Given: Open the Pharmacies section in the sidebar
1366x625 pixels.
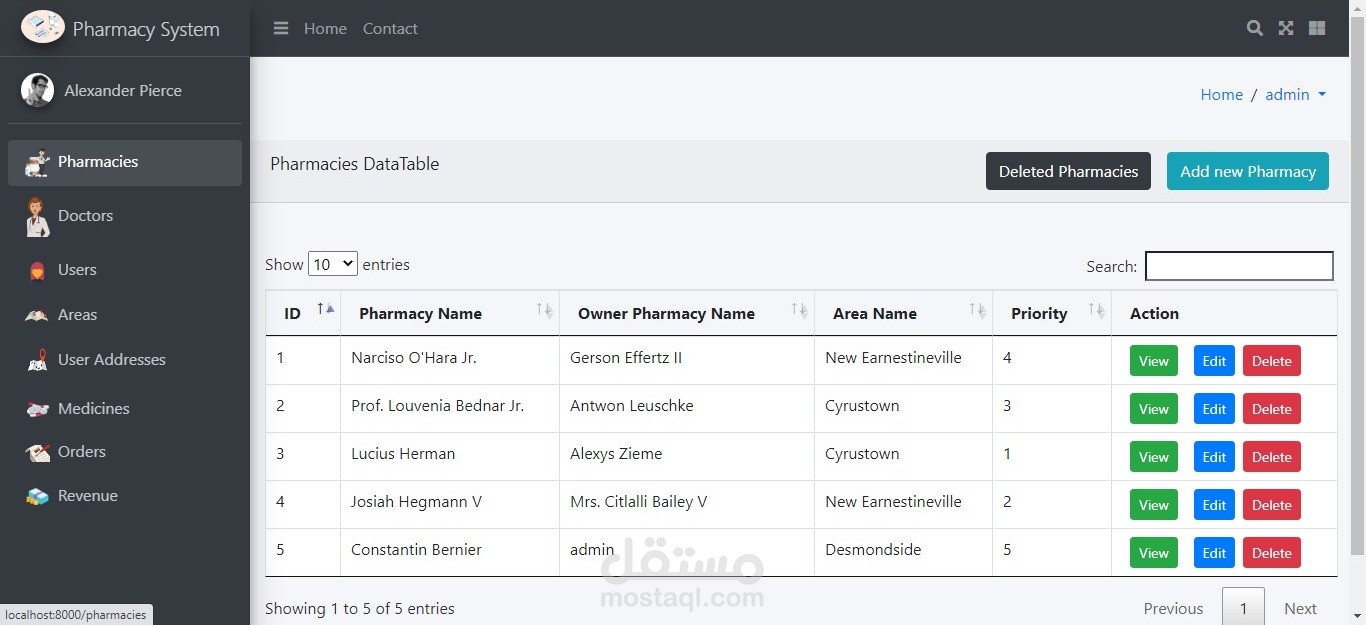Looking at the screenshot, I should (x=98, y=161).
